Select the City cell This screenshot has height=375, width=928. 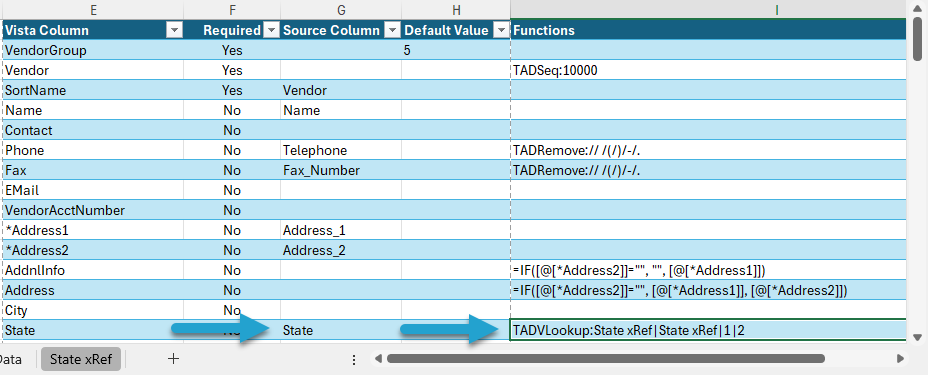coord(93,310)
